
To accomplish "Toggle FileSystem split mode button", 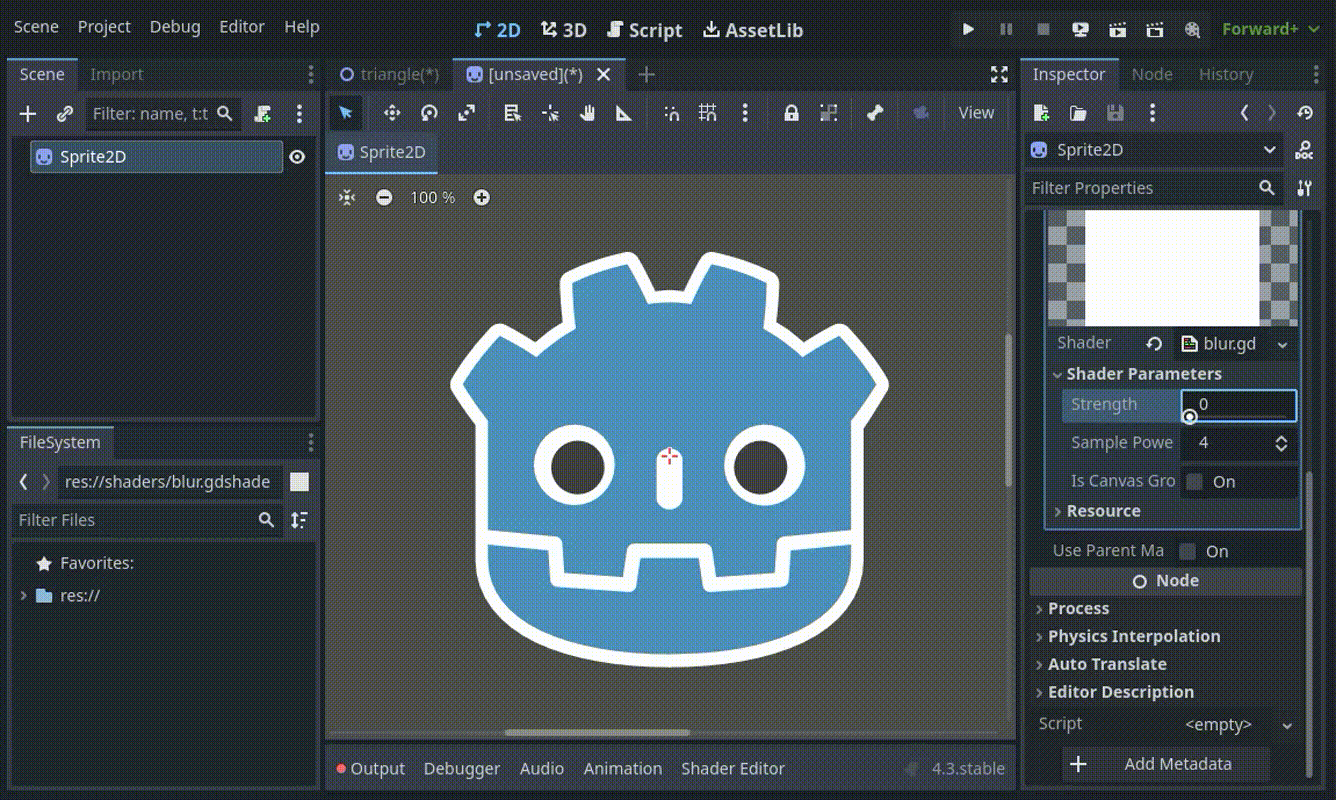I will coord(299,482).
